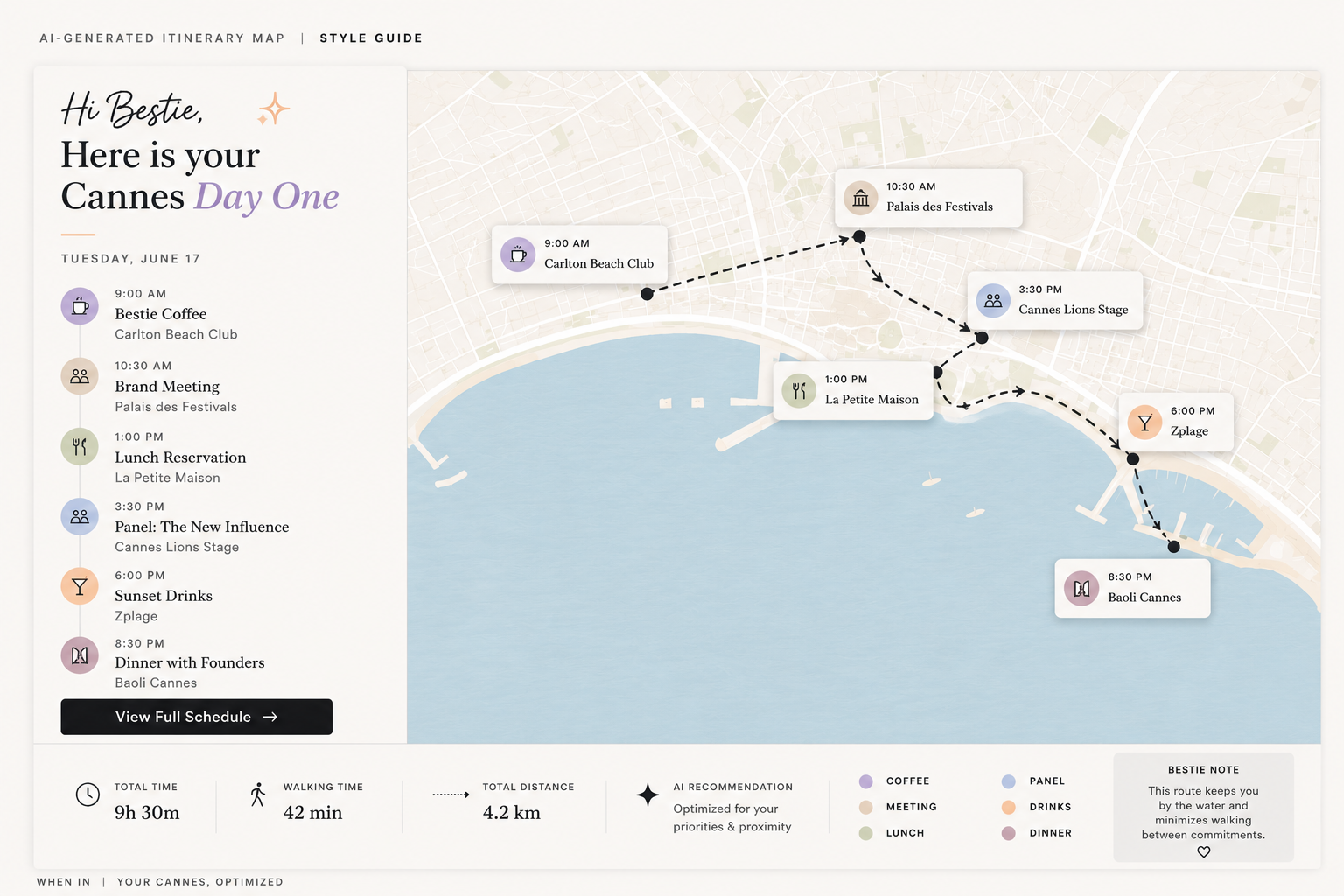Click the Dinner with Founders icon in schedule
This screenshot has height=896, width=1344.
pos(80,655)
